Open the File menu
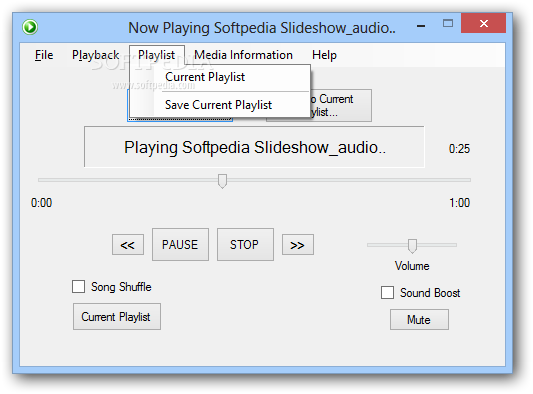Image resolution: width=533 pixels, height=394 pixels. [44, 55]
